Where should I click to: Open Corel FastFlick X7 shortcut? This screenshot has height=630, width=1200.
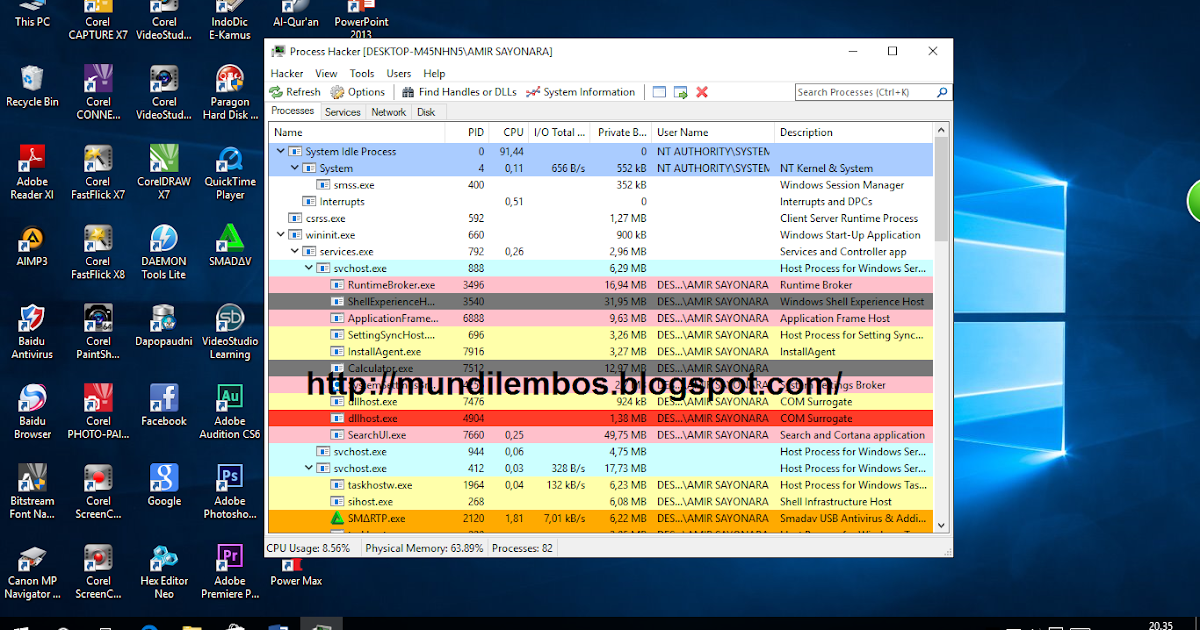[98, 172]
